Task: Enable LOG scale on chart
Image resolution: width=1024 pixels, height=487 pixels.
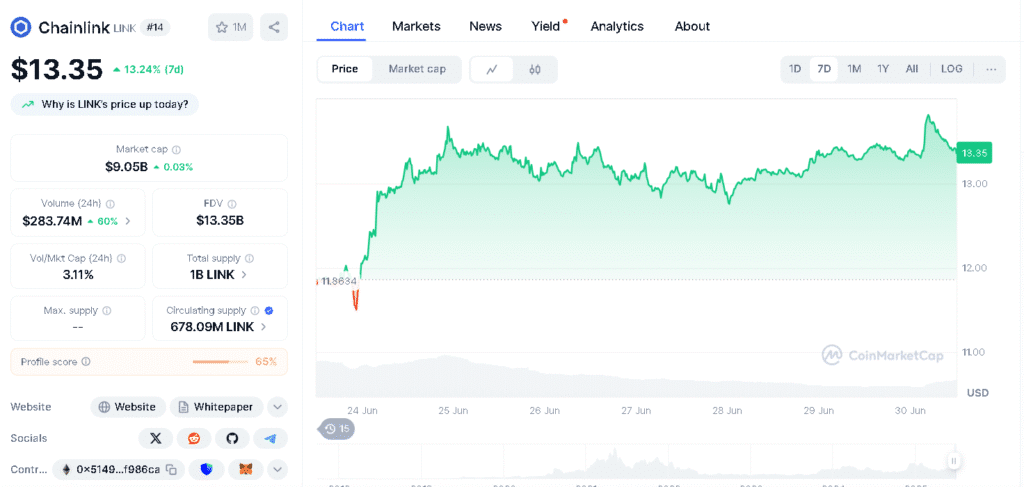Action: [x=951, y=69]
